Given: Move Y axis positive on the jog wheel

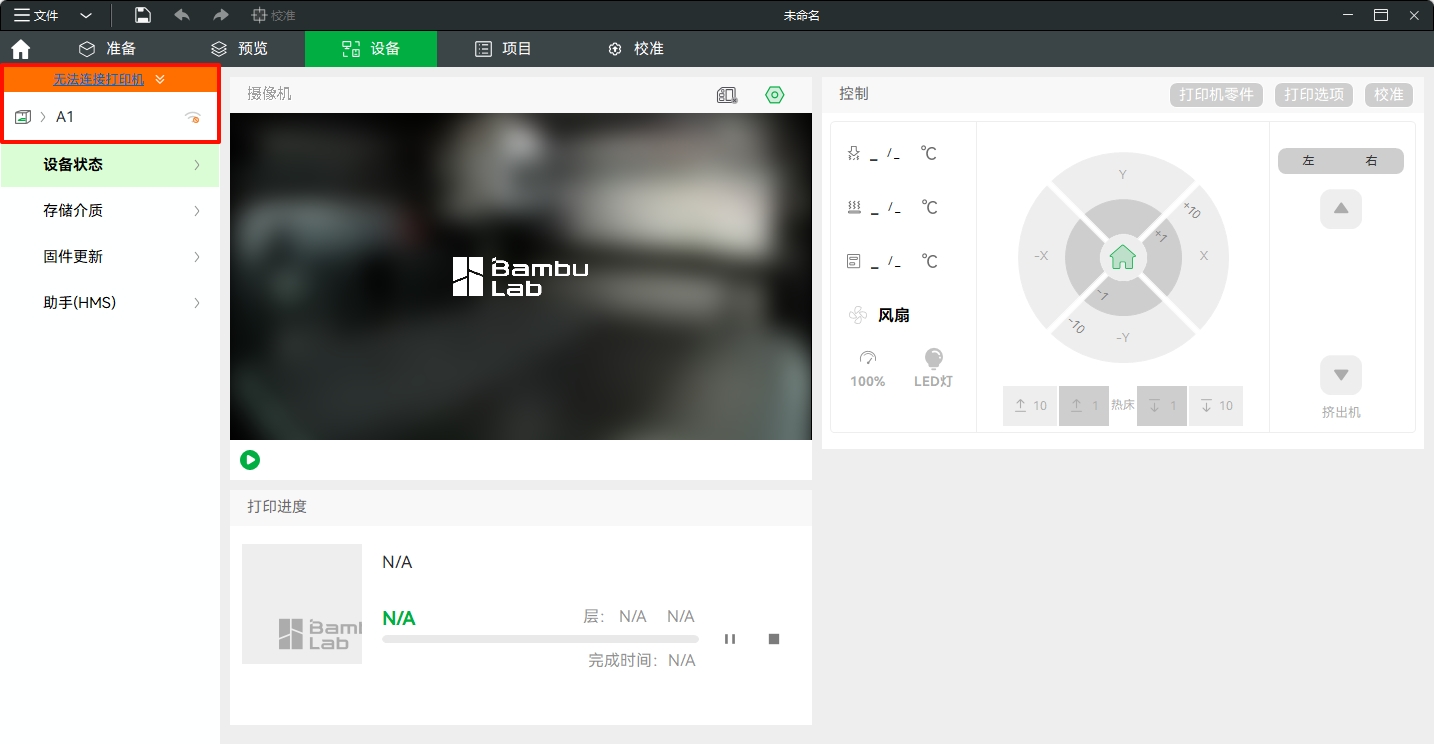Looking at the screenshot, I should coord(1122,175).
